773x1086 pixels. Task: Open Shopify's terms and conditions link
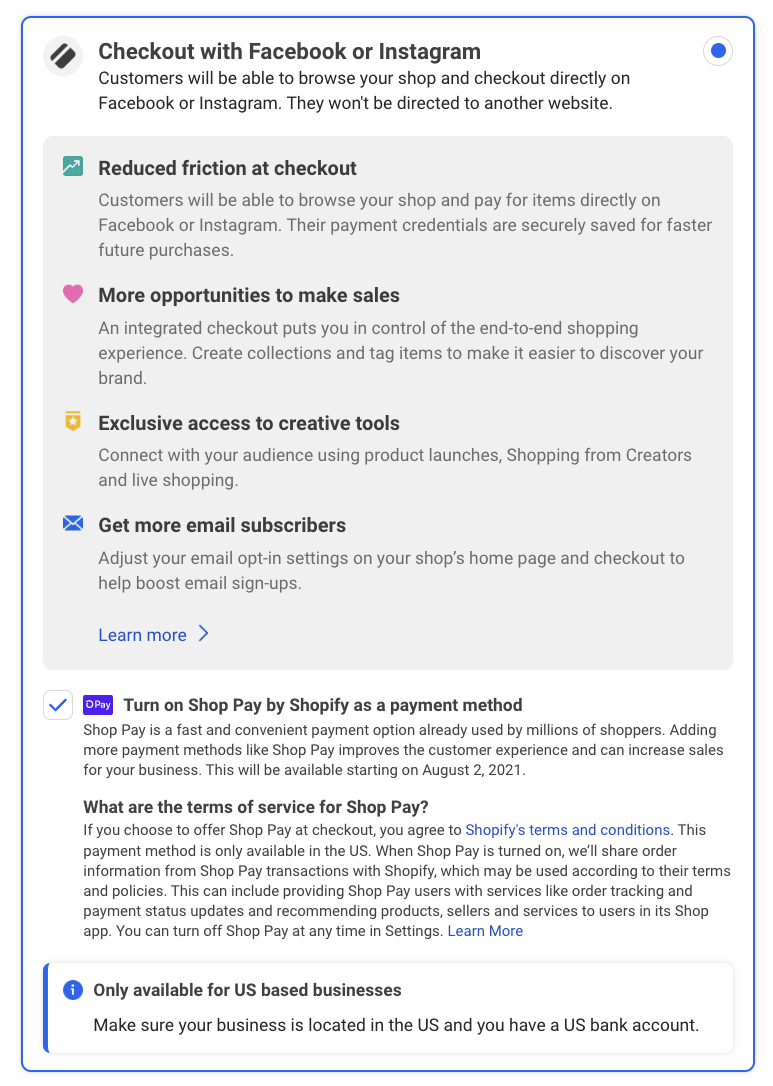click(567, 830)
